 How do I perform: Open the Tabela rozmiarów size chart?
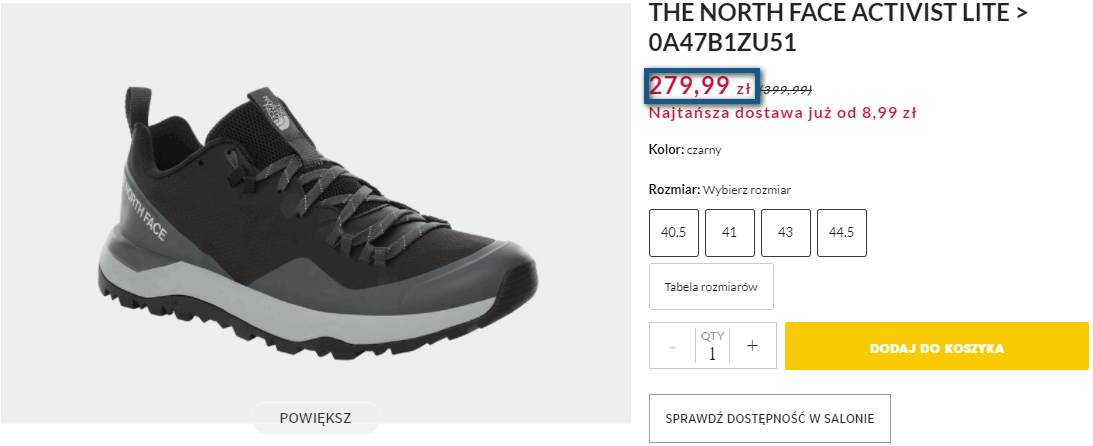[x=711, y=287]
